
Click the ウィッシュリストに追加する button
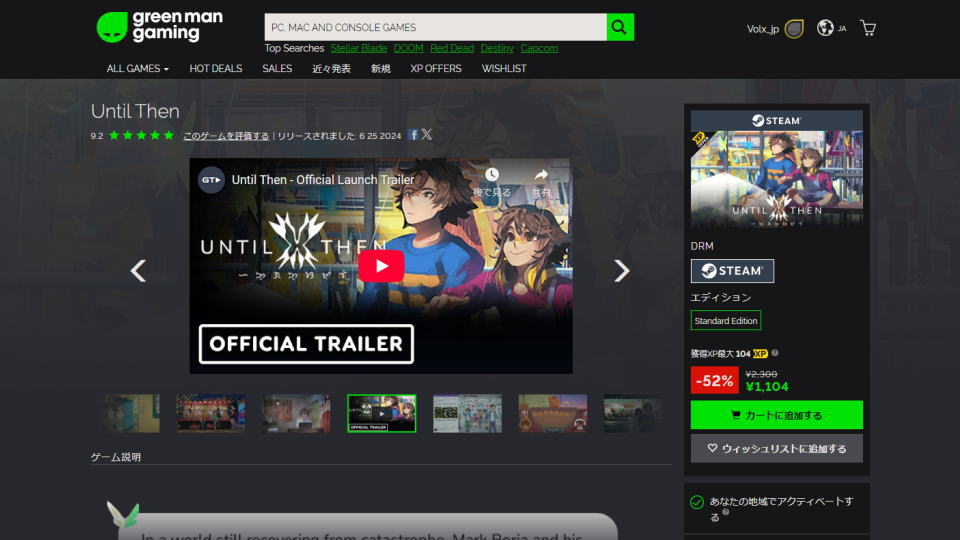click(x=776, y=449)
